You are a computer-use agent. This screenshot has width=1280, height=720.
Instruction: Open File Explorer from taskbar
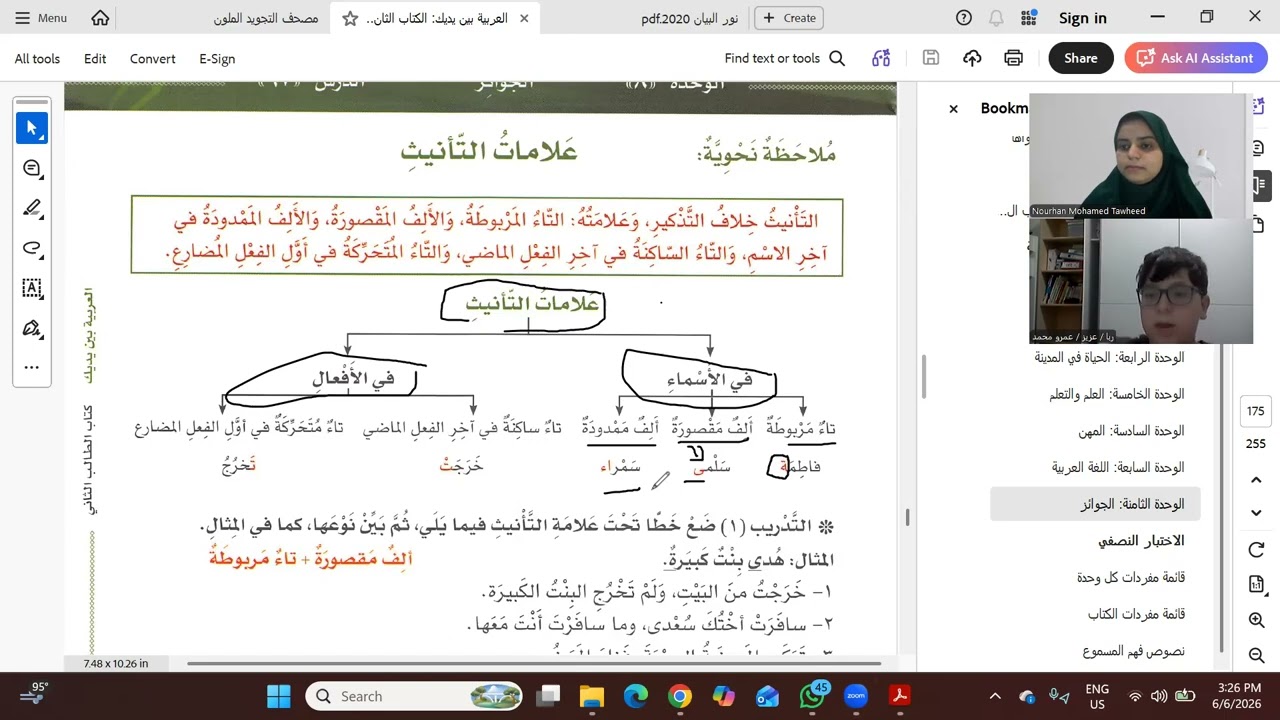[x=591, y=696]
